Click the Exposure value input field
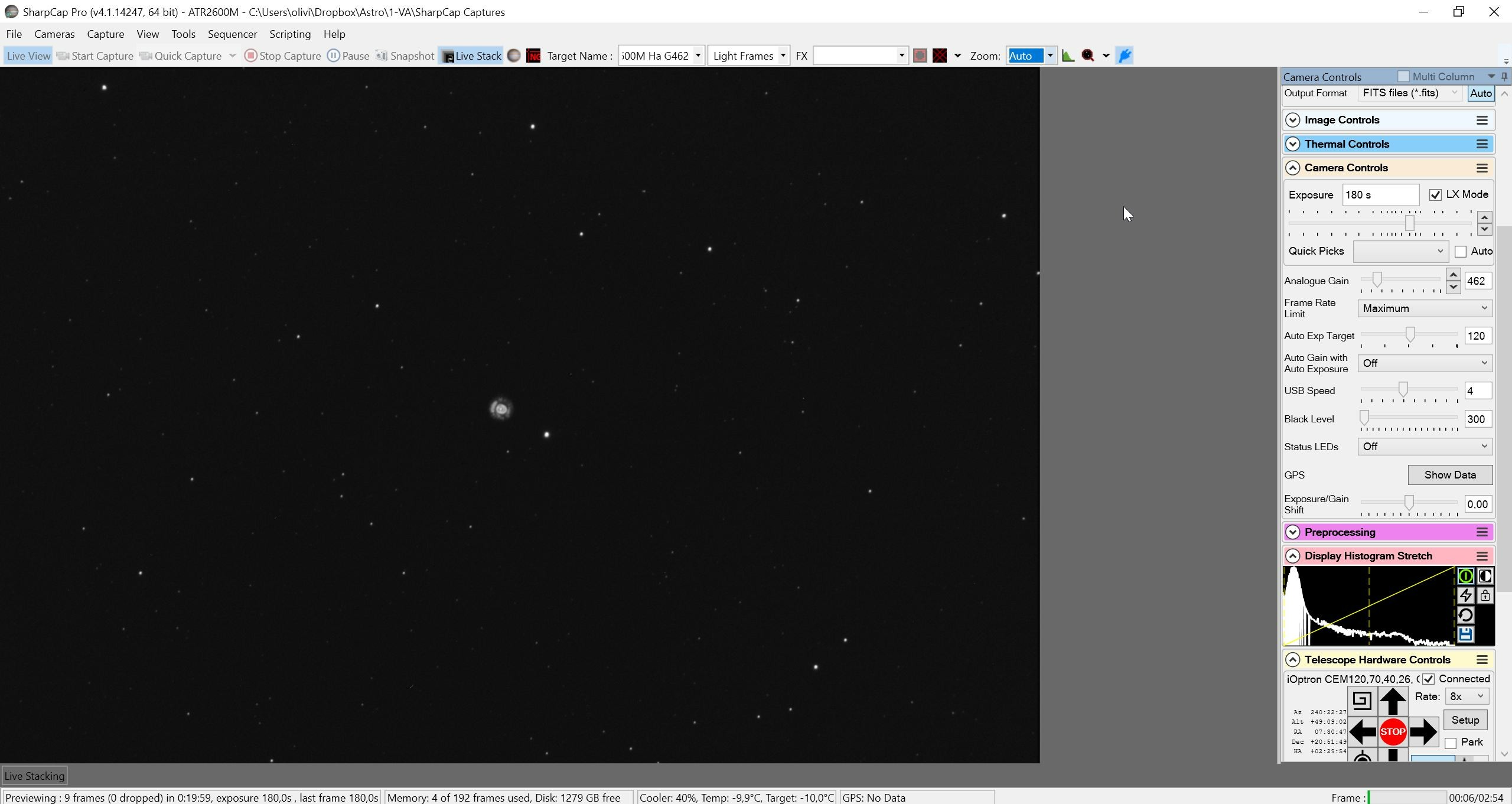This screenshot has height=804, width=1512. pos(1380,195)
